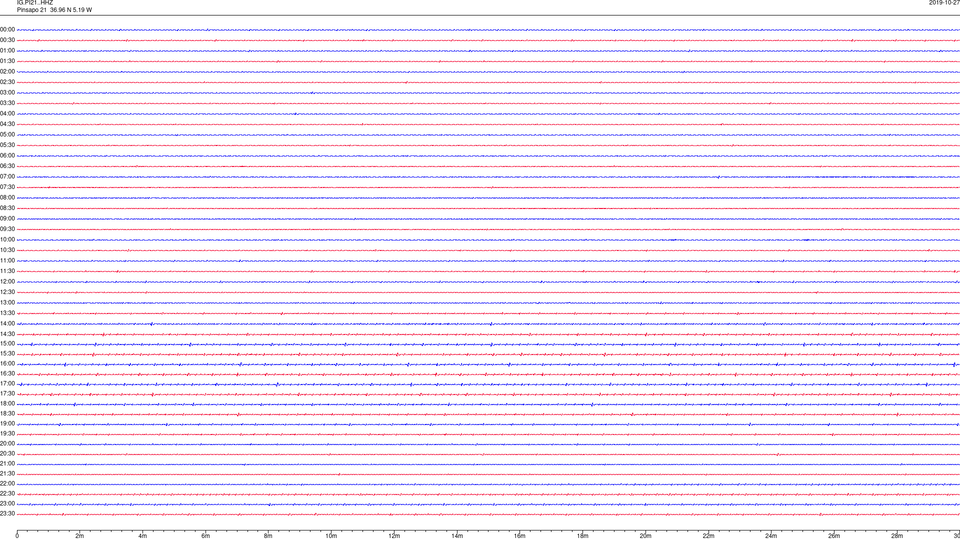960x540 pixels.
Task: Select the '10m' axis tick label
Action: pos(331,536)
